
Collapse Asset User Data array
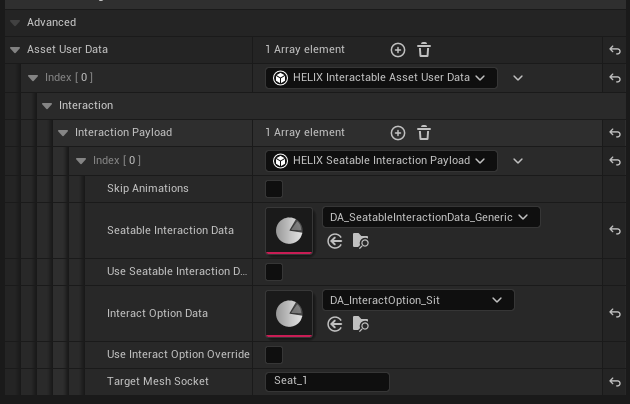pos(15,50)
